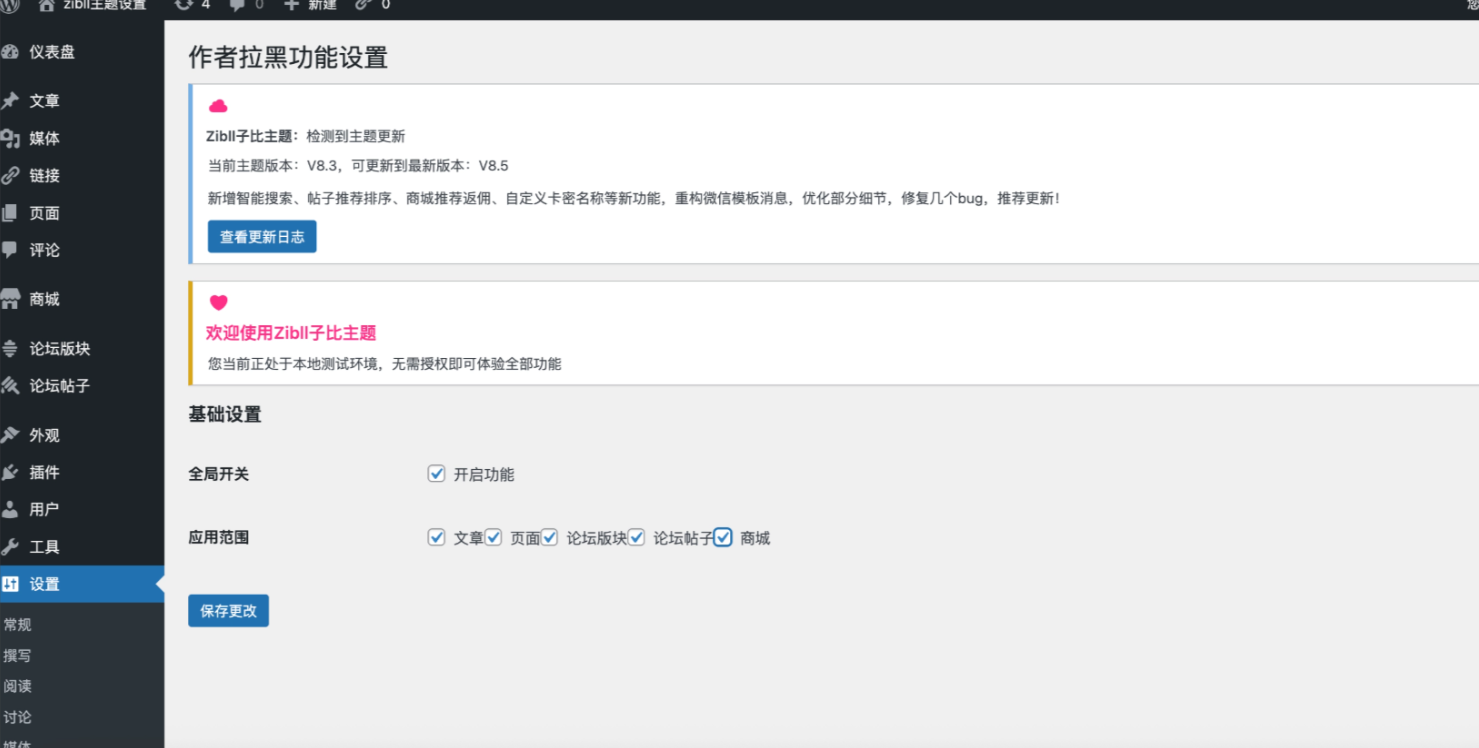Image resolution: width=1479 pixels, height=748 pixels.
Task: Open the 外观 appearance menu
Action: tap(44, 435)
